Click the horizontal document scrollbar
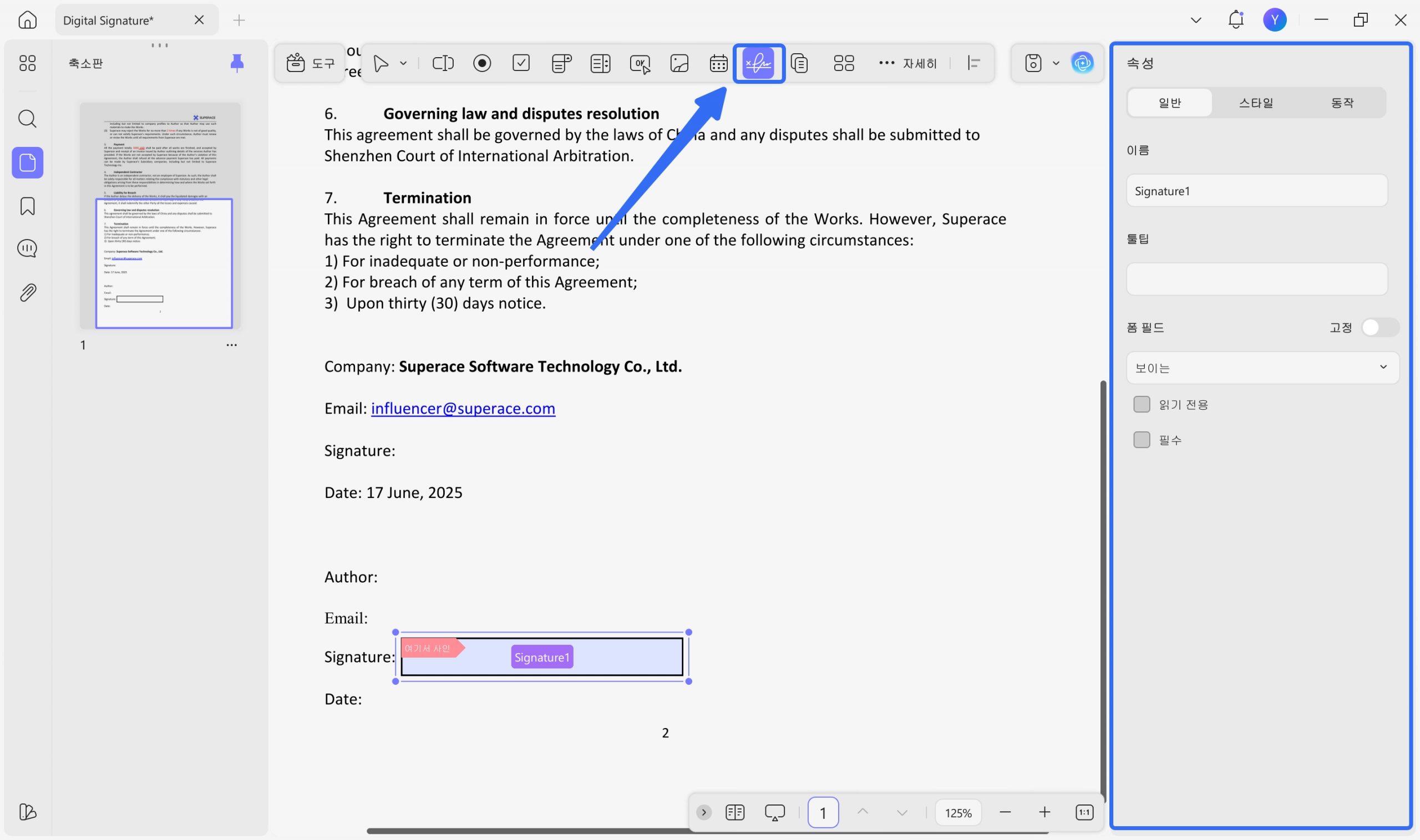Screen dimensions: 1420x840 [708, 831]
